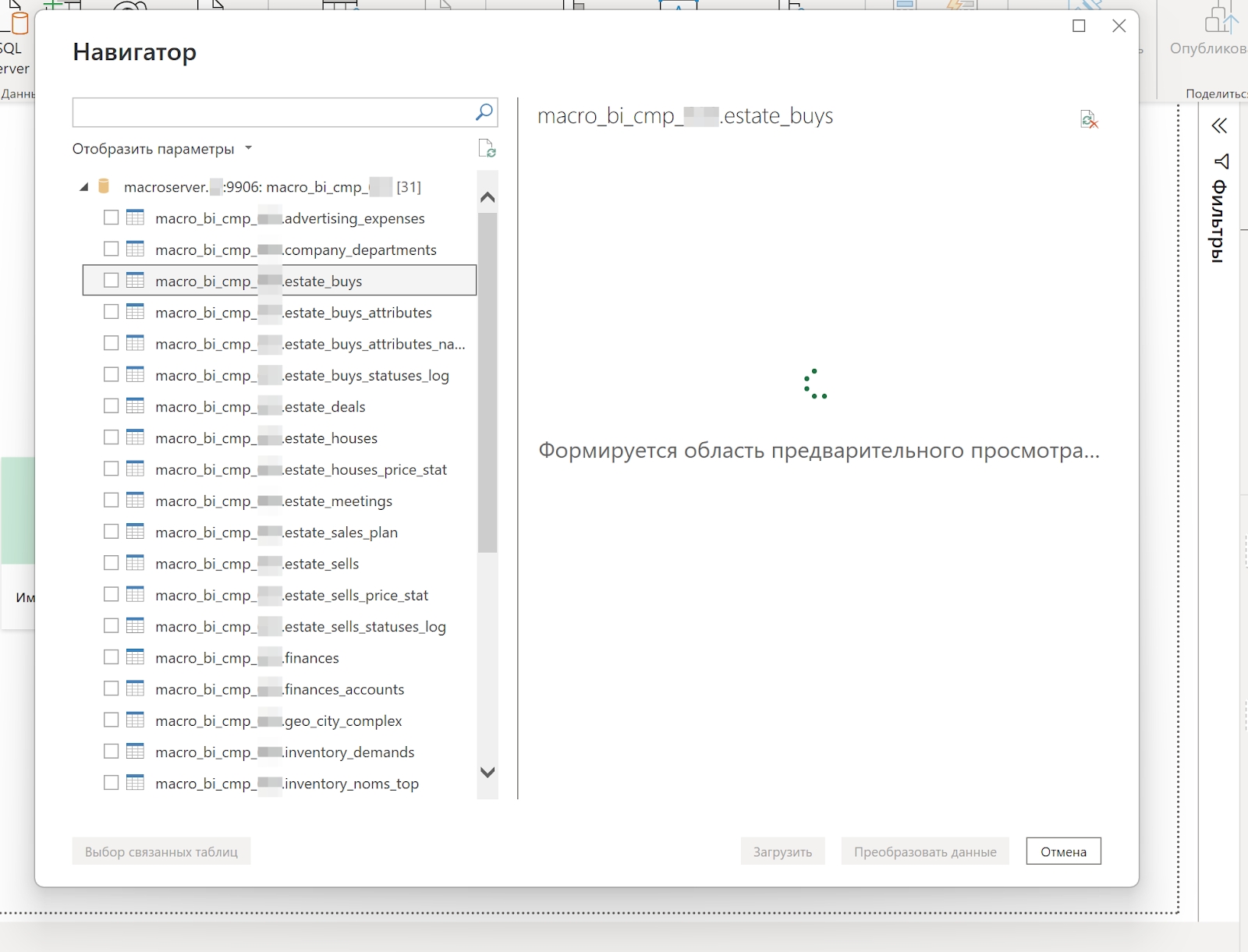1248x952 pixels.
Task: Click the table icon next to finances
Action: 136,657
